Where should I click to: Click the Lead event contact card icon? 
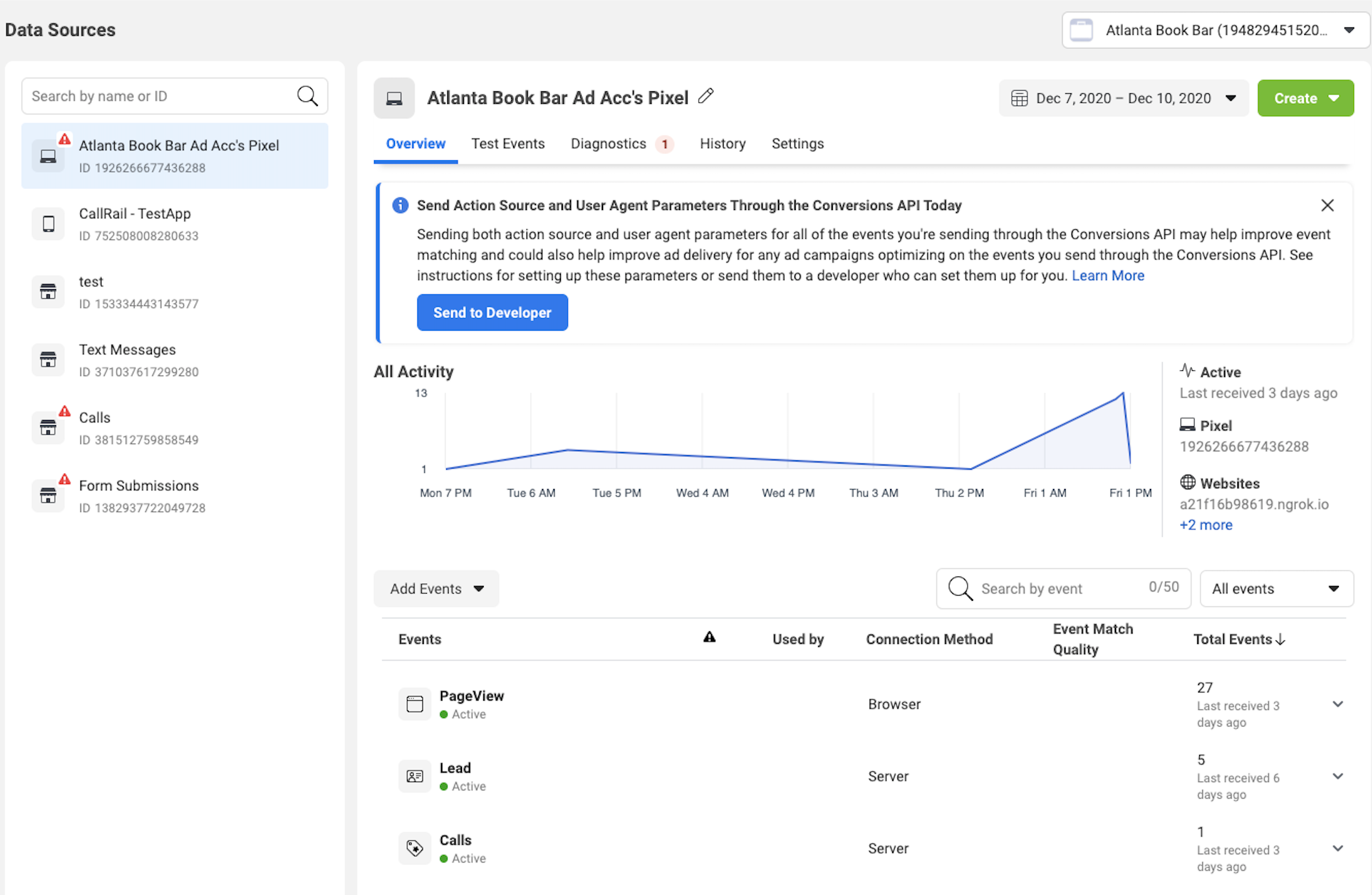pyautogui.click(x=415, y=776)
